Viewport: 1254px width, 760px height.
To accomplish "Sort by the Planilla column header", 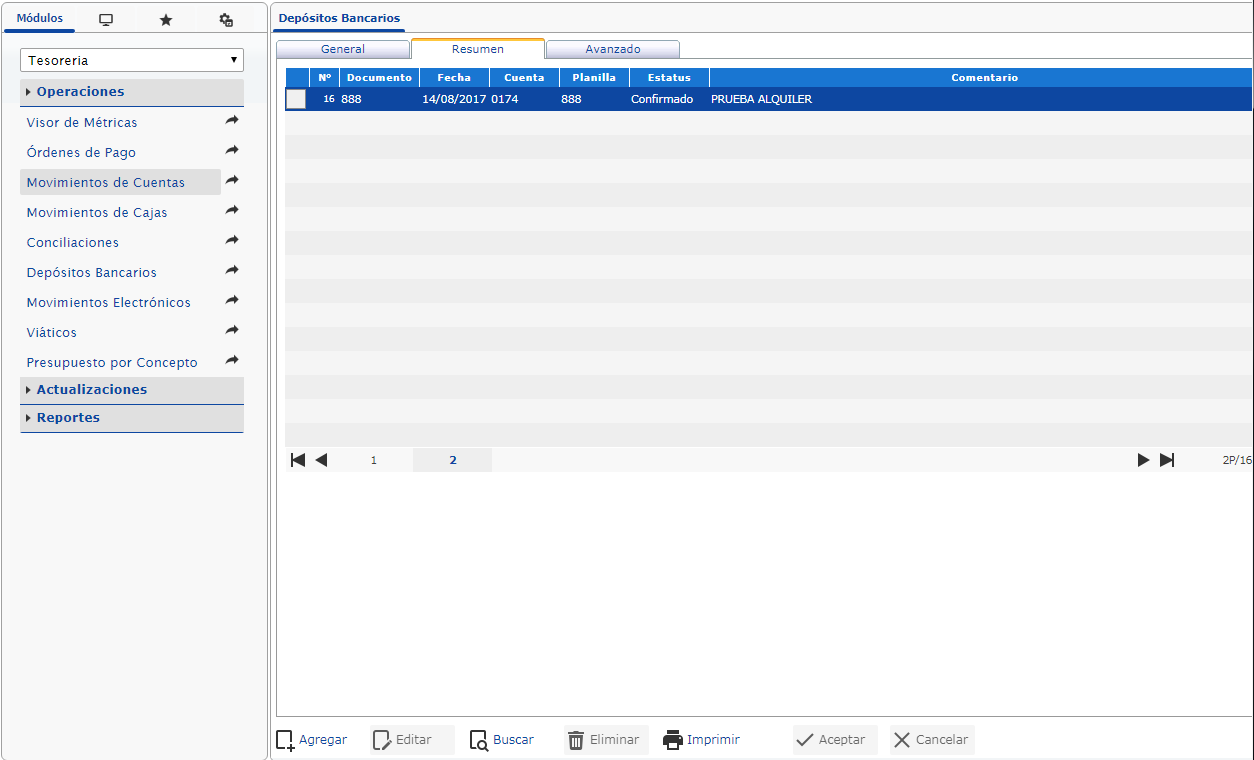I will [x=594, y=77].
